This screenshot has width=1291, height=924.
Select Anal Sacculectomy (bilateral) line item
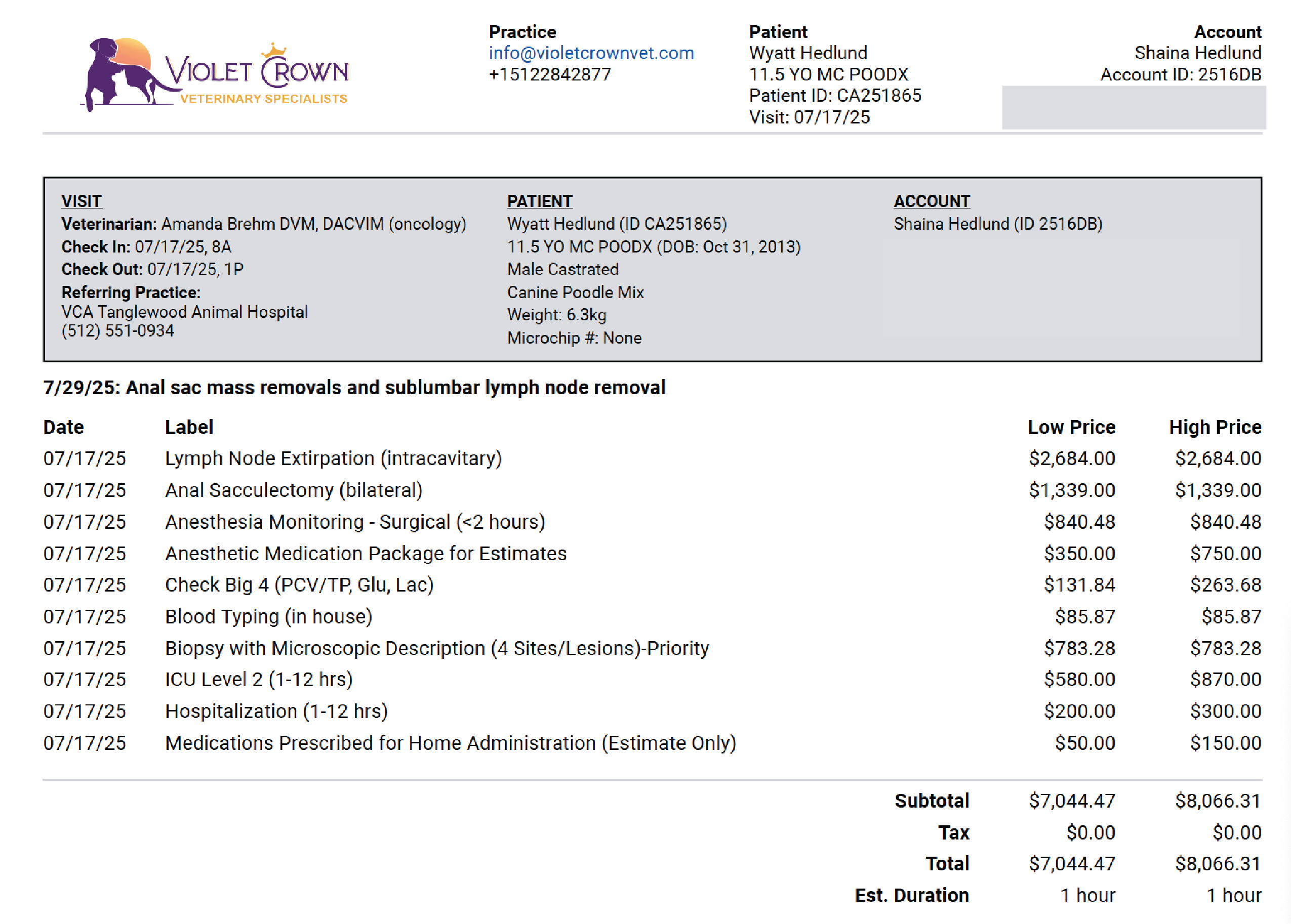tap(294, 490)
